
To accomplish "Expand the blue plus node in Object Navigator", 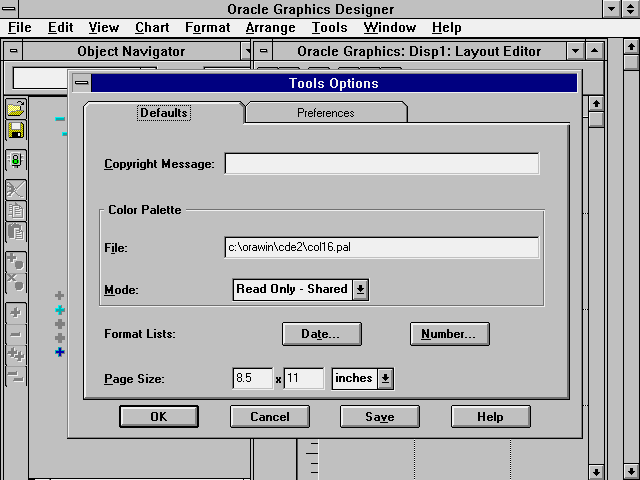I will click(x=60, y=352).
